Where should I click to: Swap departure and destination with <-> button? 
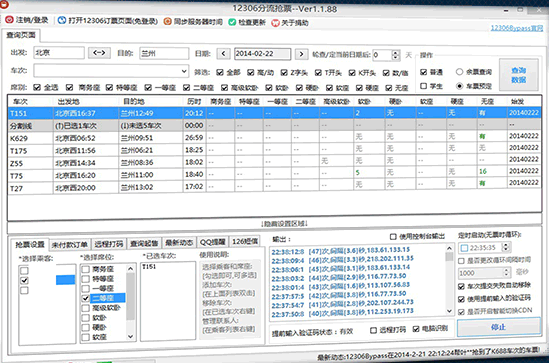(99, 53)
